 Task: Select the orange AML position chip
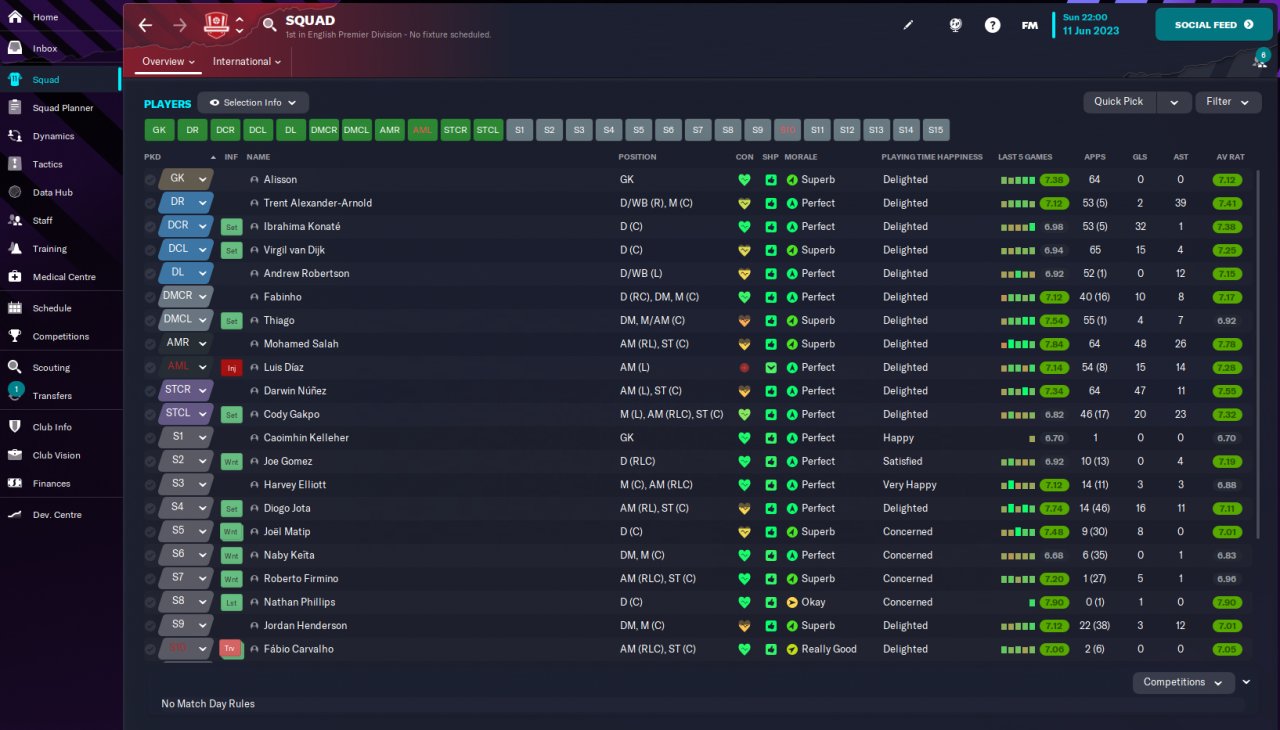pos(423,130)
